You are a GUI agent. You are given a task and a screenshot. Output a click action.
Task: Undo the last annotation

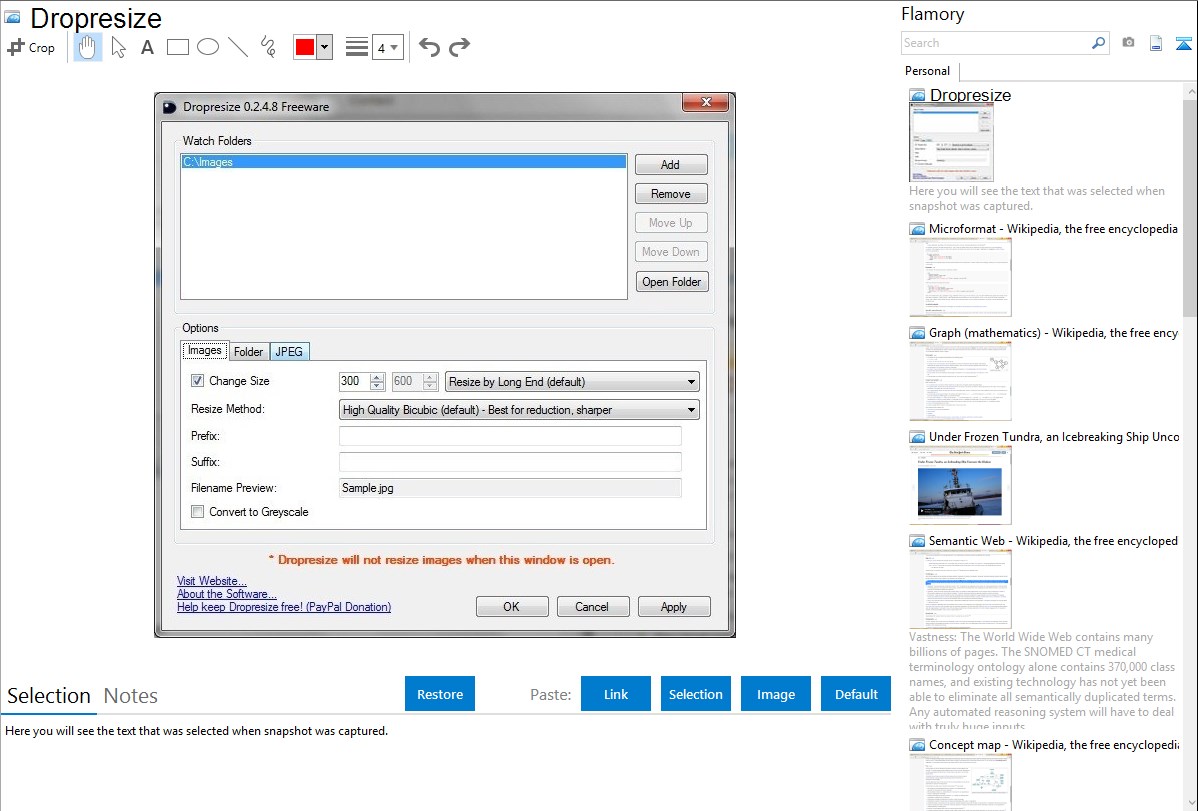pos(429,47)
